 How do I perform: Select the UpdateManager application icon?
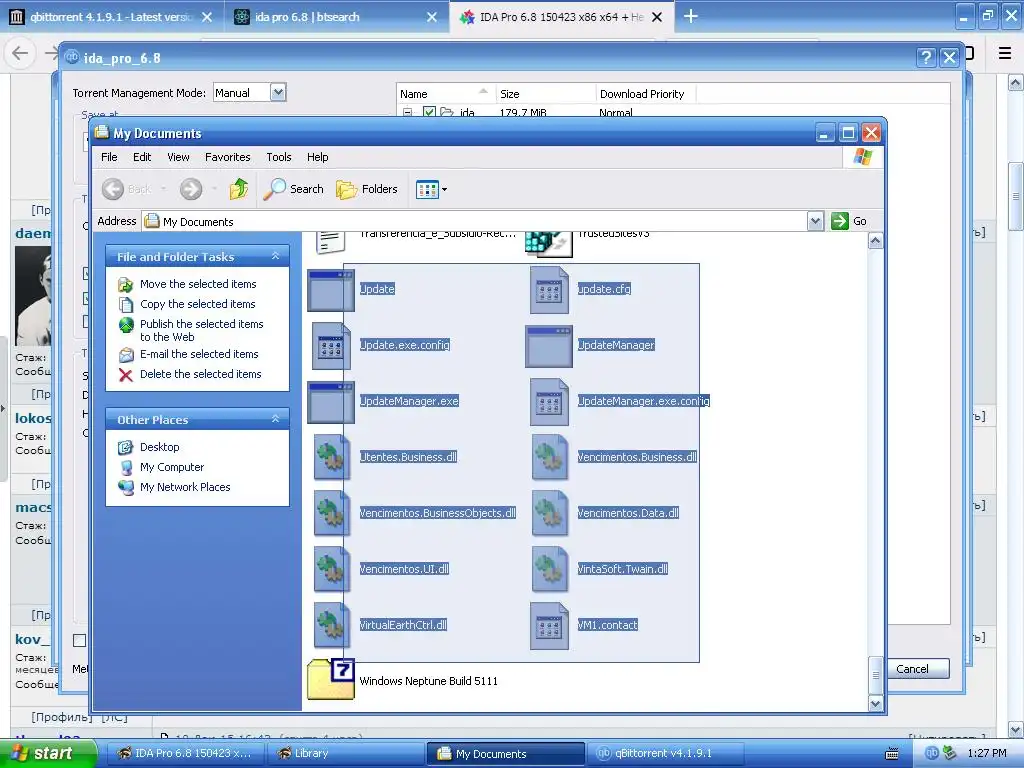pyautogui.click(x=549, y=346)
